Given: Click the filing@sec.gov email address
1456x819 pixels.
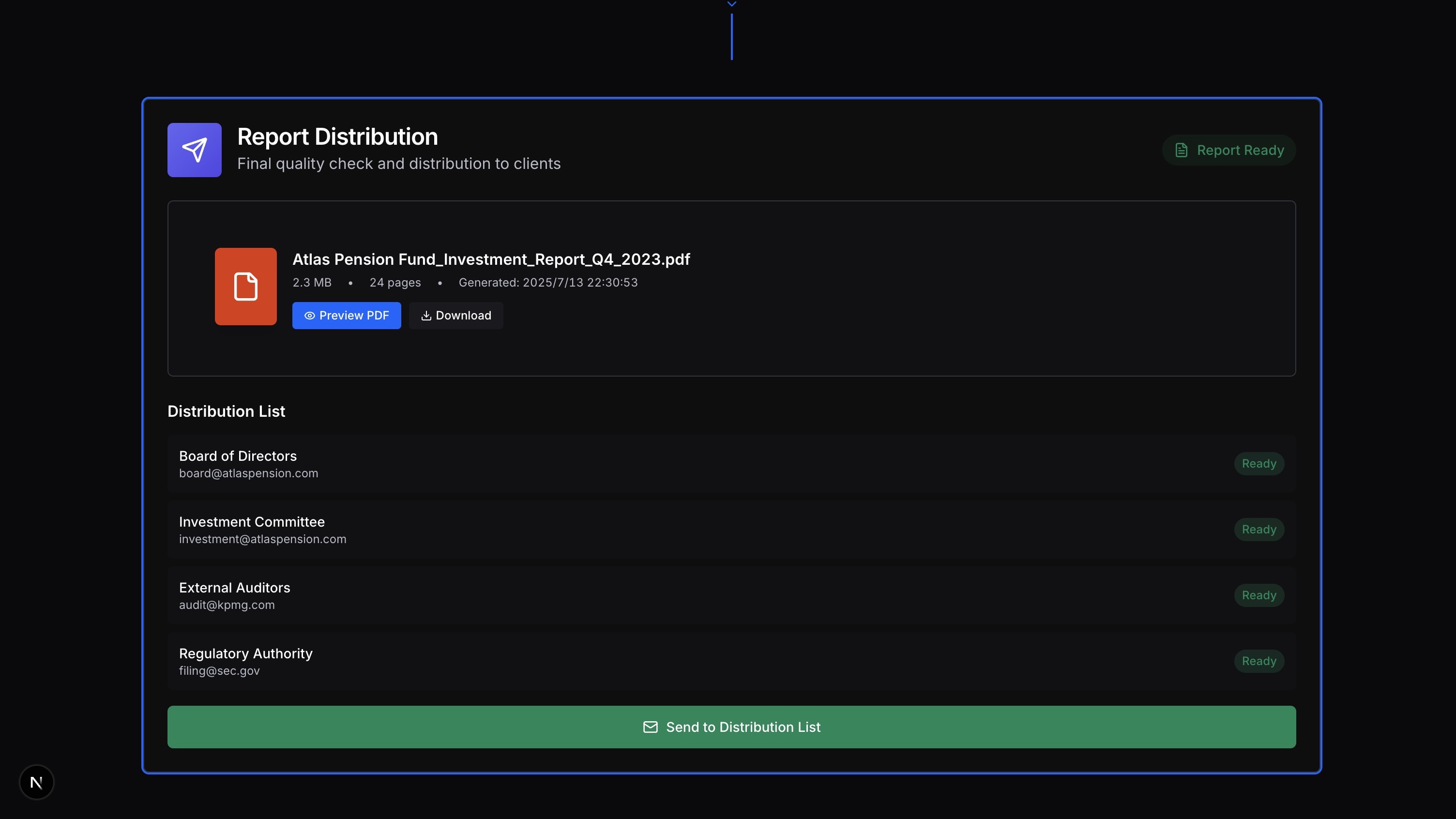Looking at the screenshot, I should pos(219,671).
